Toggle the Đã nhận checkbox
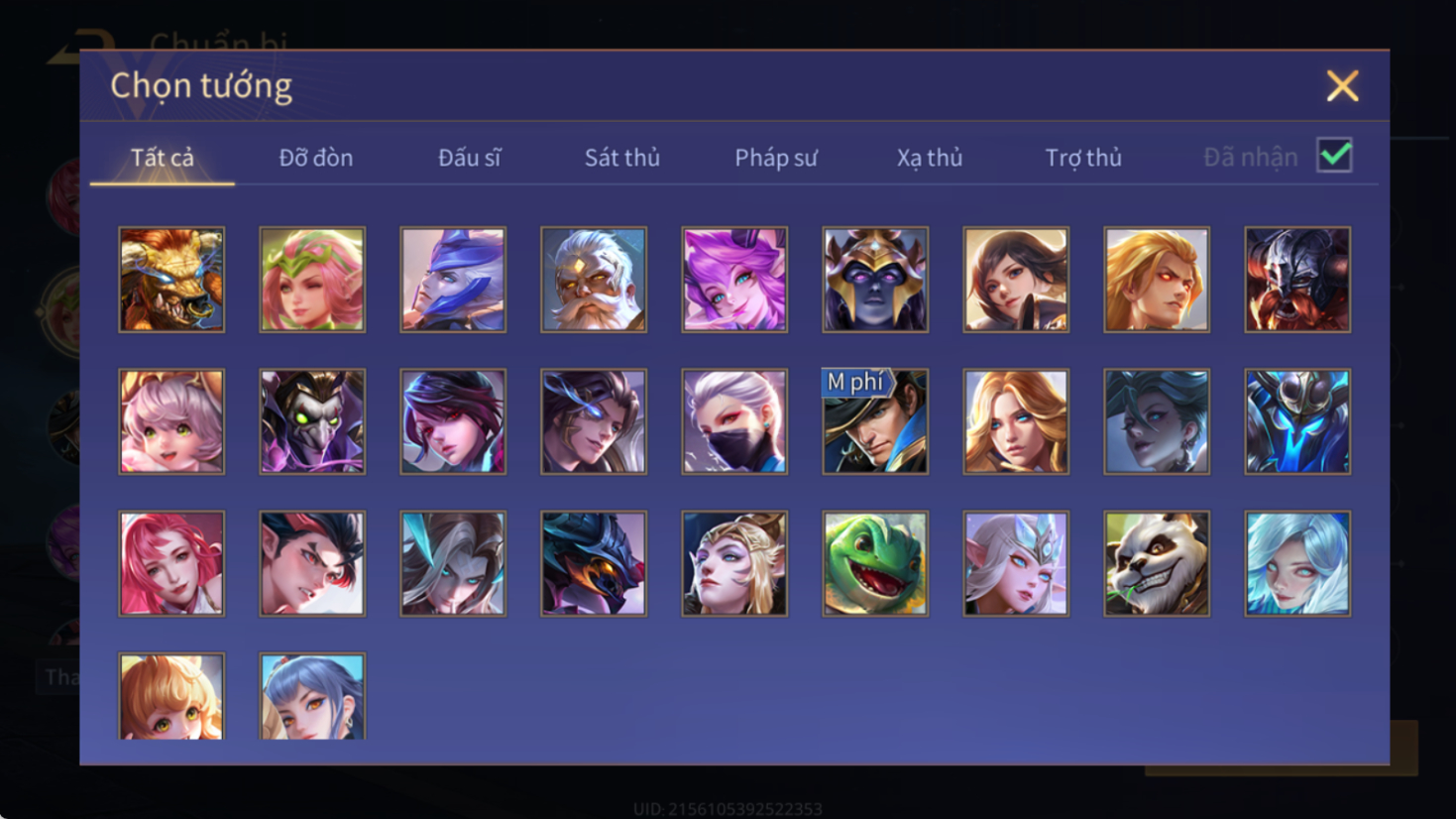 [x=1334, y=156]
